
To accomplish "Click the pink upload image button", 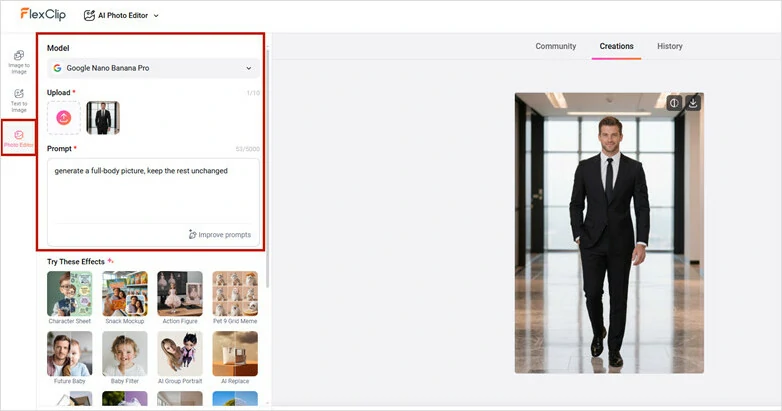I will point(64,118).
